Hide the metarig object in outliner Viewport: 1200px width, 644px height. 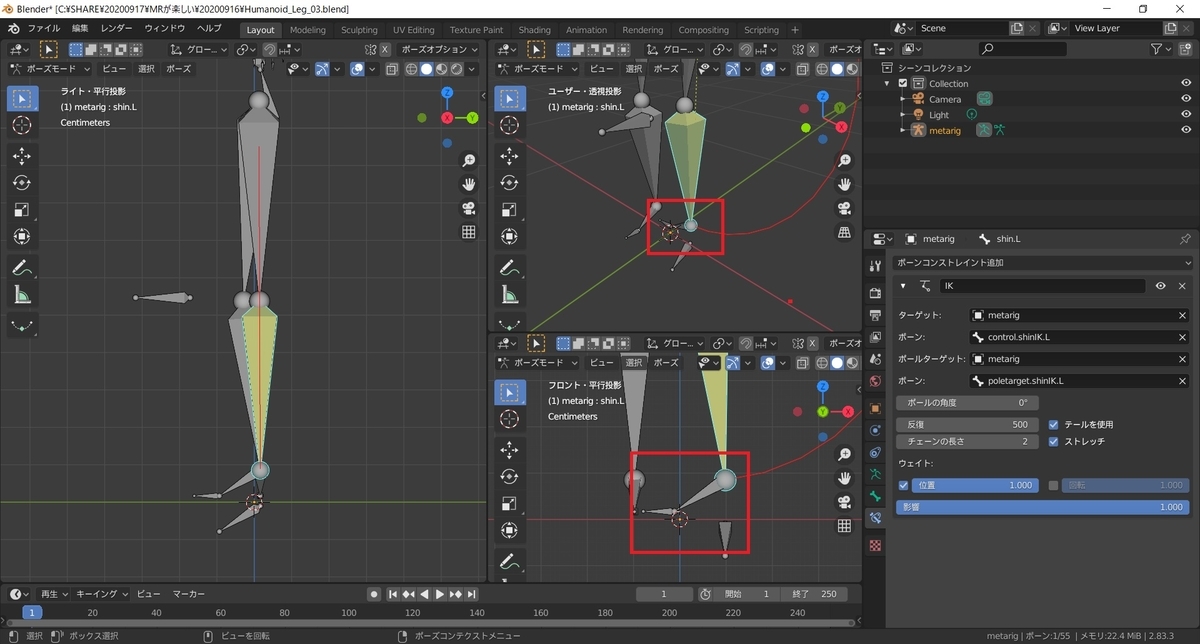point(1185,131)
